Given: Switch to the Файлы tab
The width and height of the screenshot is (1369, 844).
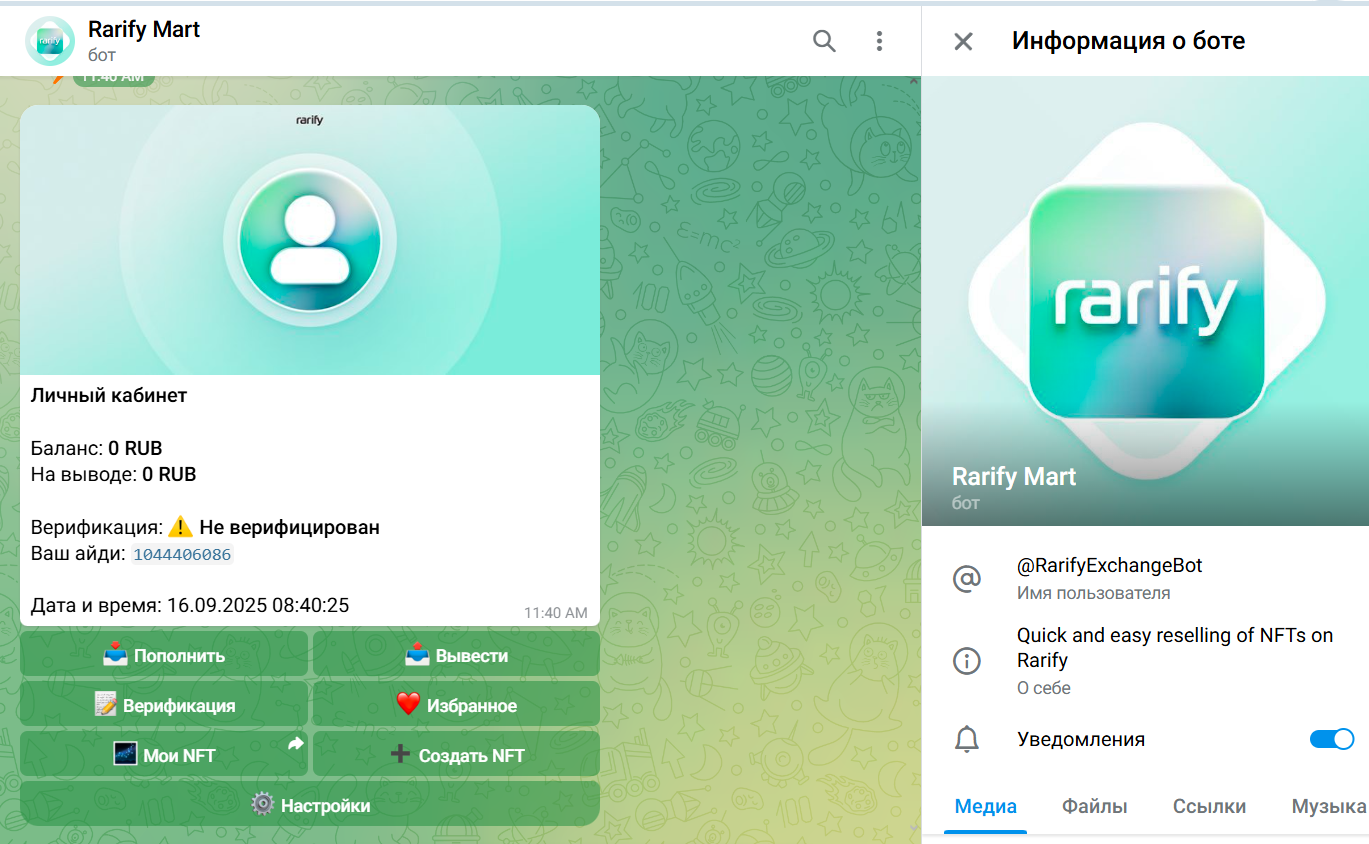Looking at the screenshot, I should [1094, 807].
